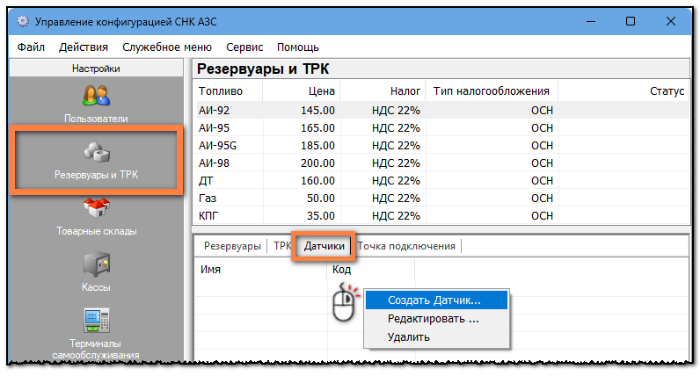Select the КПГ fuel row

(442, 216)
